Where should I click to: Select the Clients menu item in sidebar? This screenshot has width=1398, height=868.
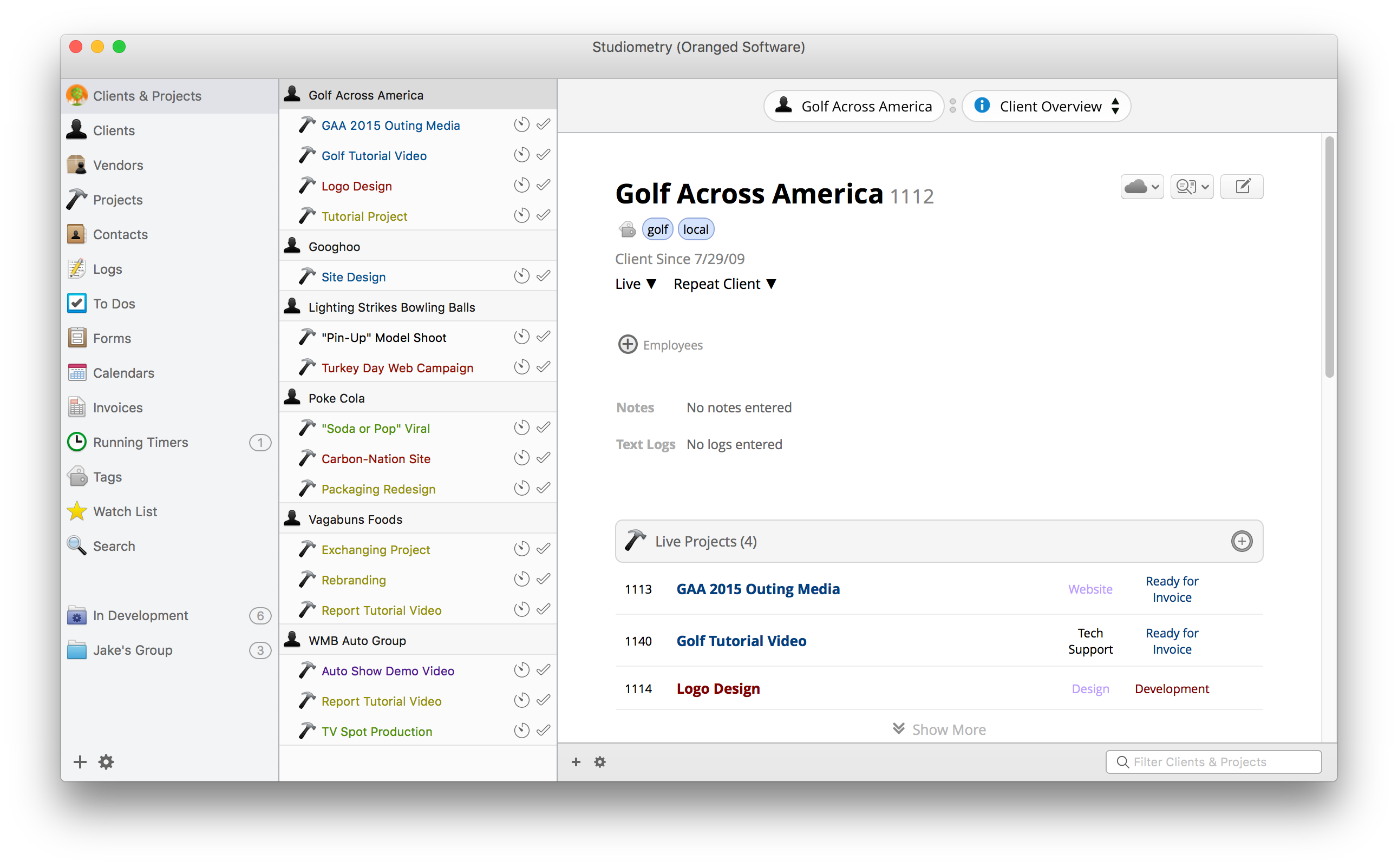tap(113, 131)
